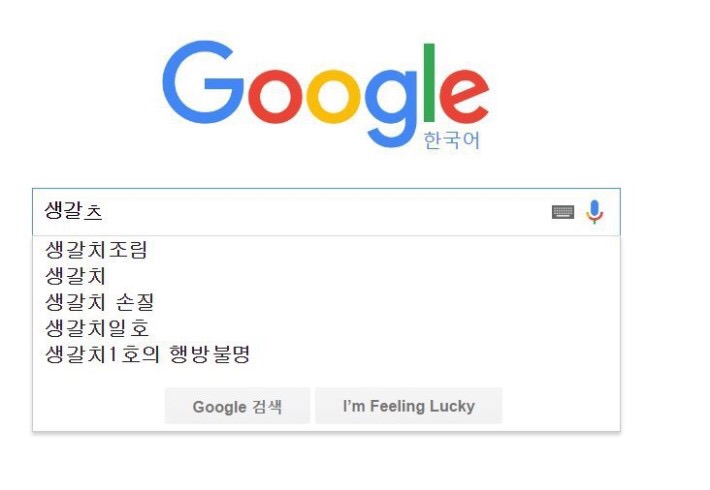This screenshot has height=490, width=710.
Task: Click empty area of the search box
Action: 330,212
